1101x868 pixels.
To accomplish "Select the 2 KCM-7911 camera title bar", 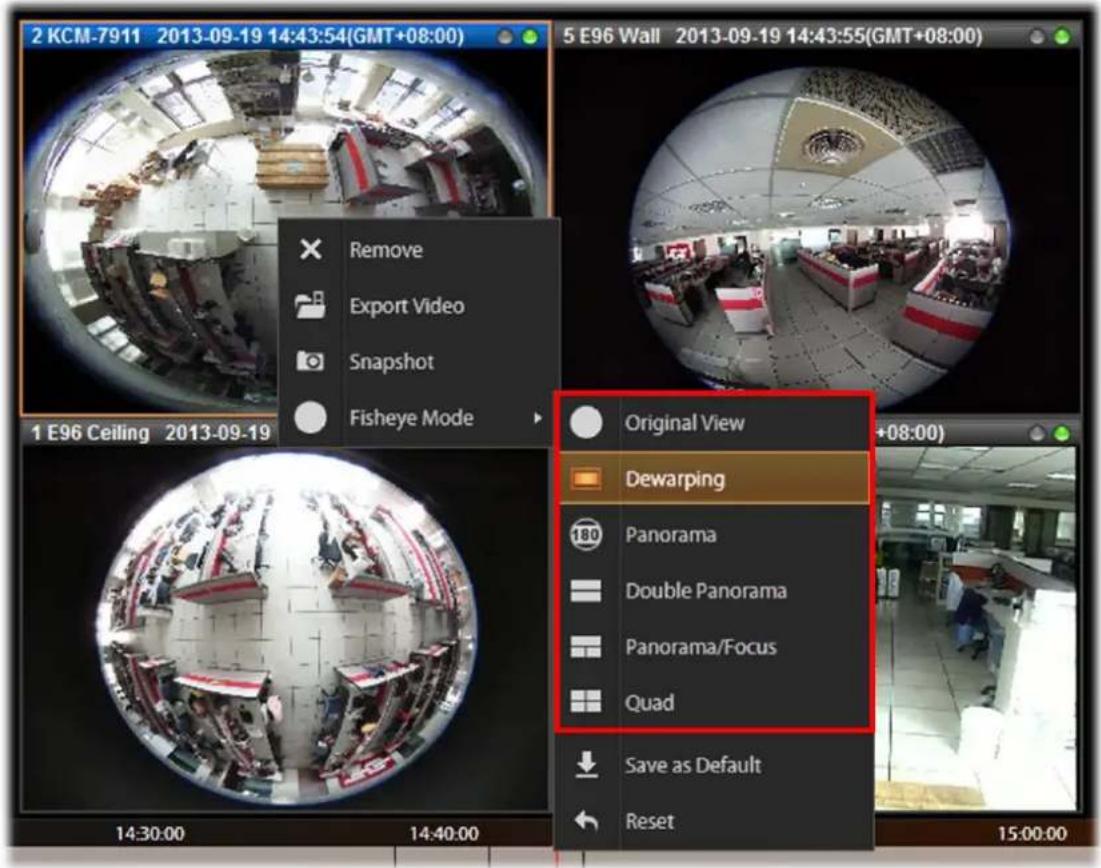I will click(285, 36).
